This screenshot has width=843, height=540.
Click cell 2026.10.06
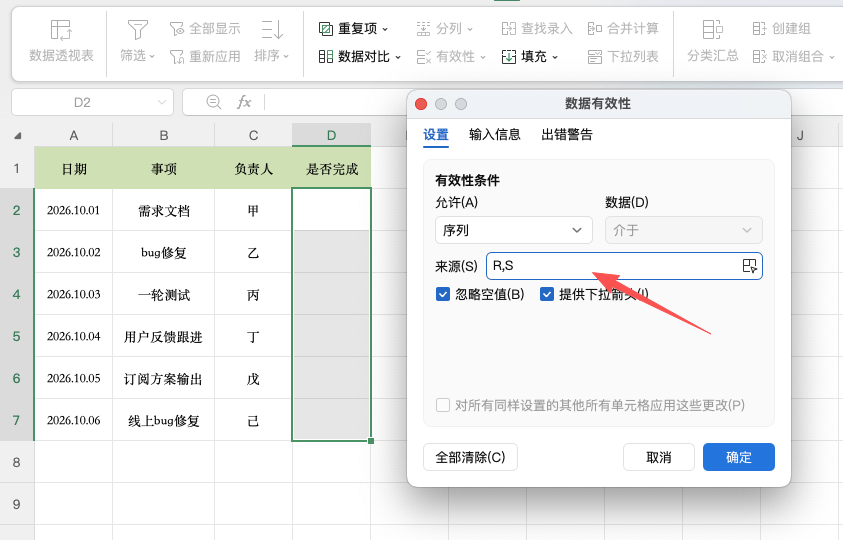[x=74, y=420]
